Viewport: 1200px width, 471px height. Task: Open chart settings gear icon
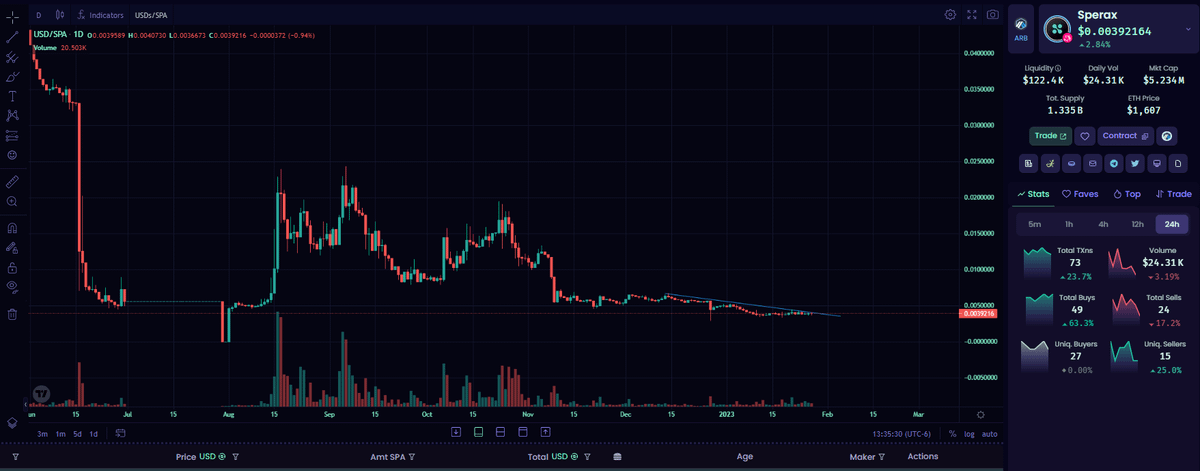tap(950, 15)
